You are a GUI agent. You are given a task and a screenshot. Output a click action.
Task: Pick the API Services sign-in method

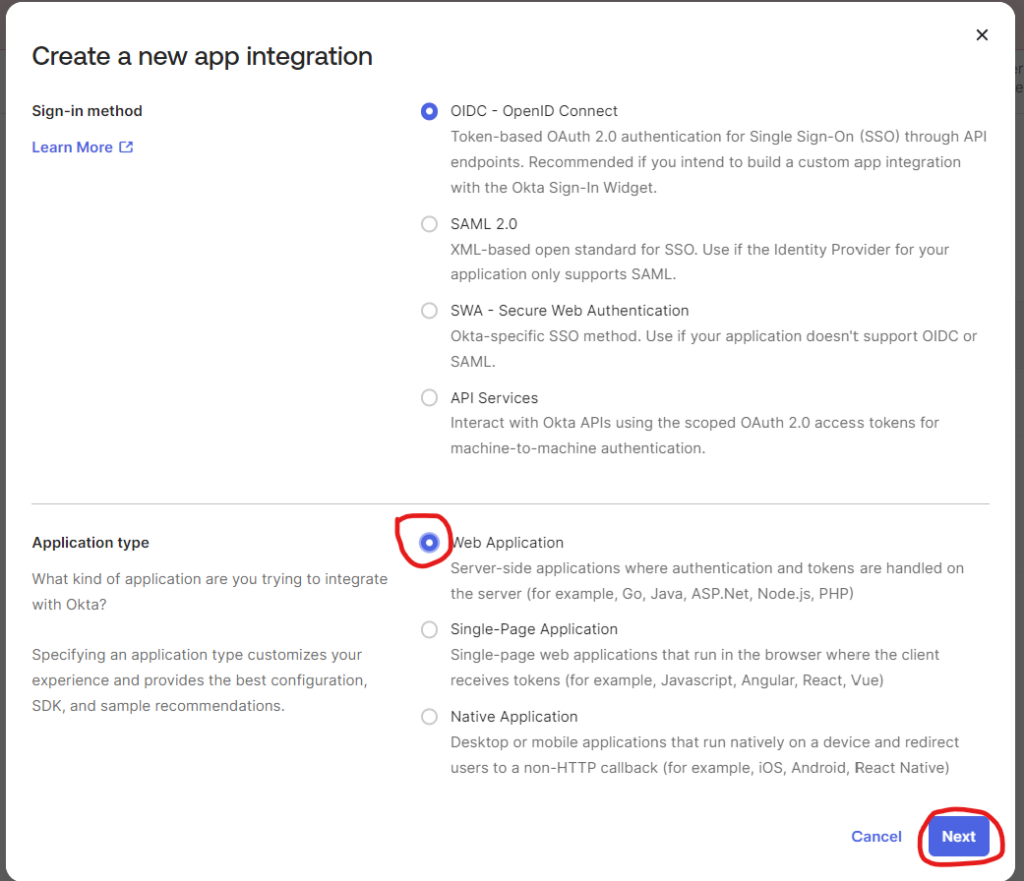pos(429,398)
